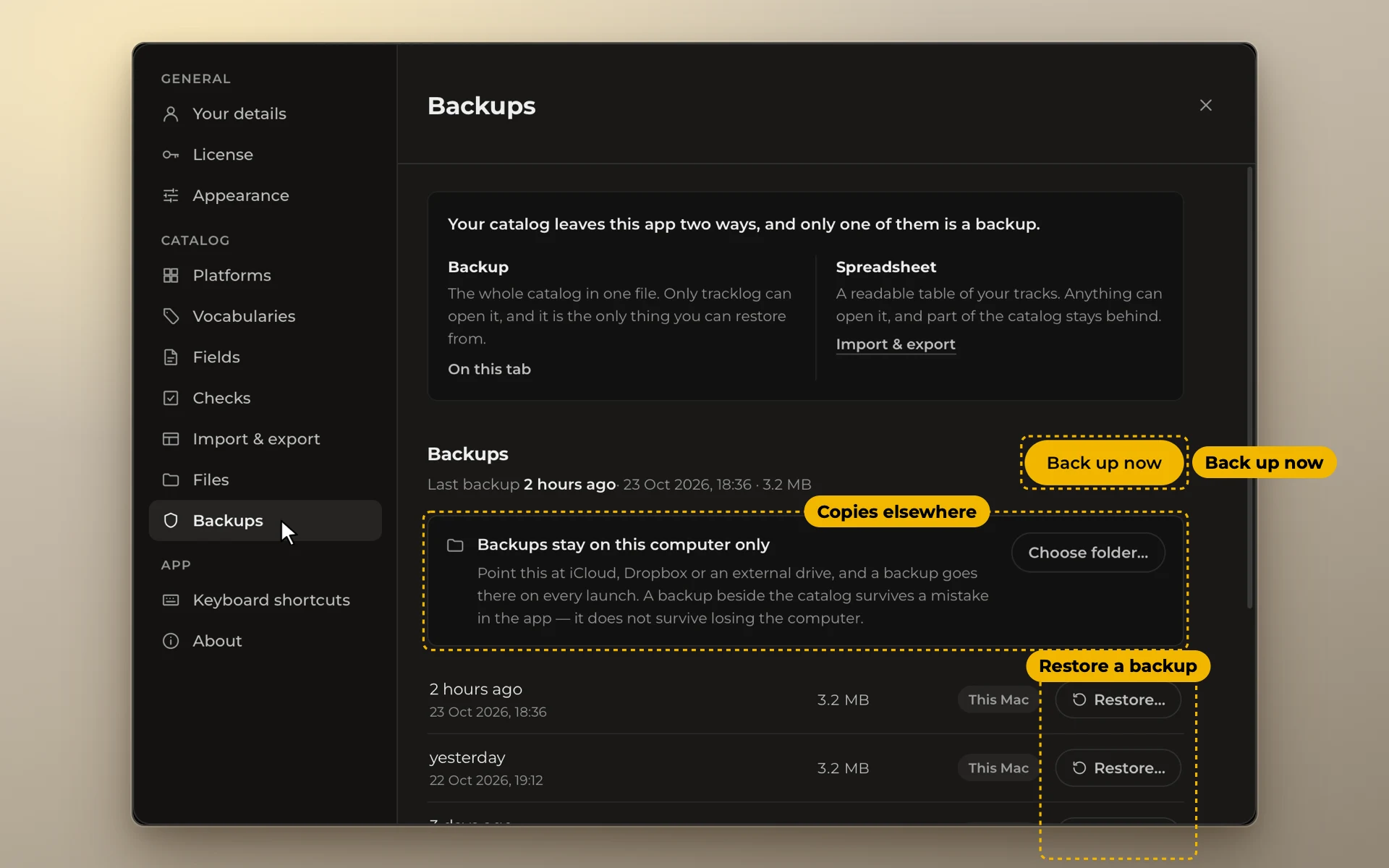Click the 'Last backup 2 hours ago' status line
Screen dimensions: 1389x868
[x=619, y=485]
